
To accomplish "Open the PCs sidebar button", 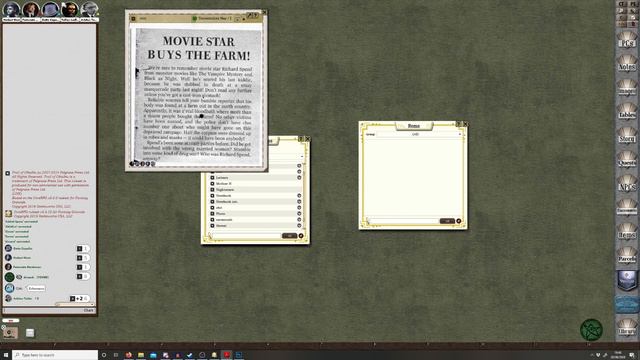I will pos(627,40).
